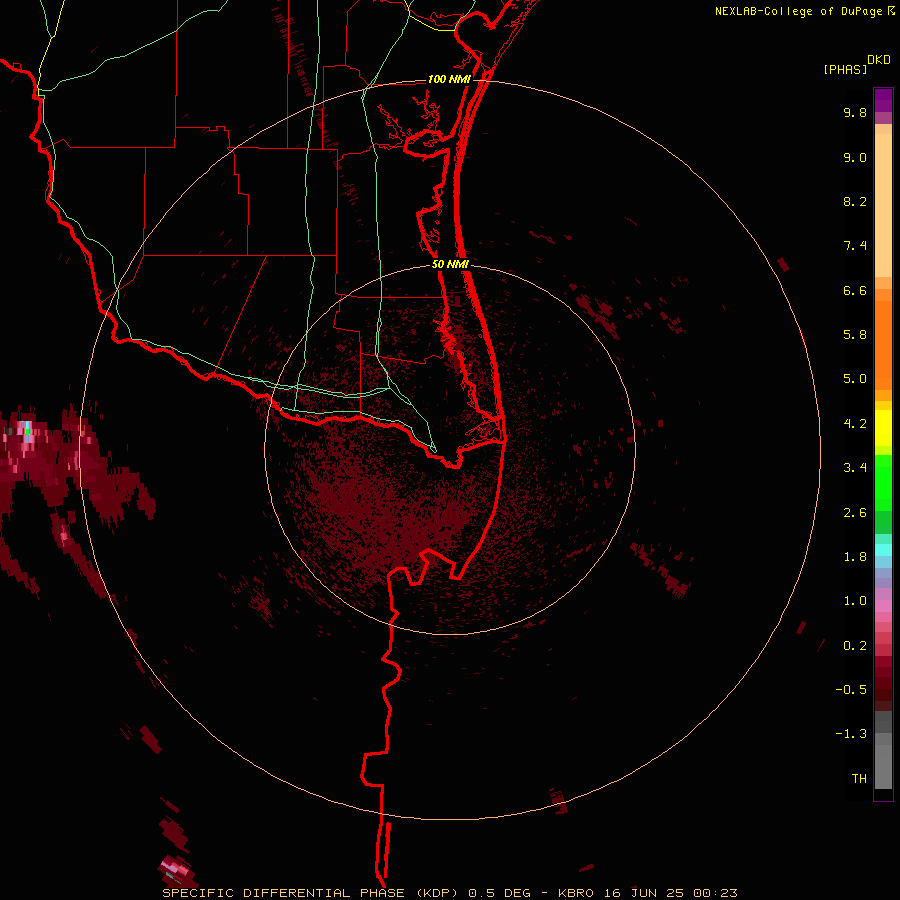The image size is (900, 900).
Task: Click the 1.8 scale value
Action: pos(855,557)
